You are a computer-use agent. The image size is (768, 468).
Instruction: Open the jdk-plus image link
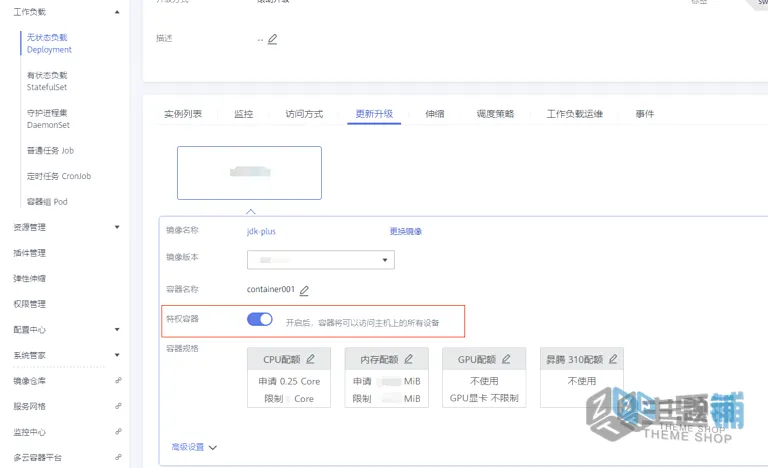click(x=261, y=231)
